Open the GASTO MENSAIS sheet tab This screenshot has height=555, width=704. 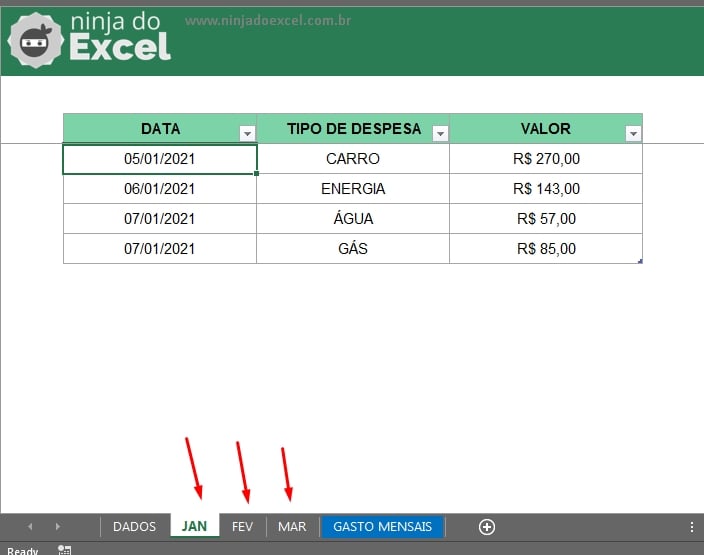383,526
